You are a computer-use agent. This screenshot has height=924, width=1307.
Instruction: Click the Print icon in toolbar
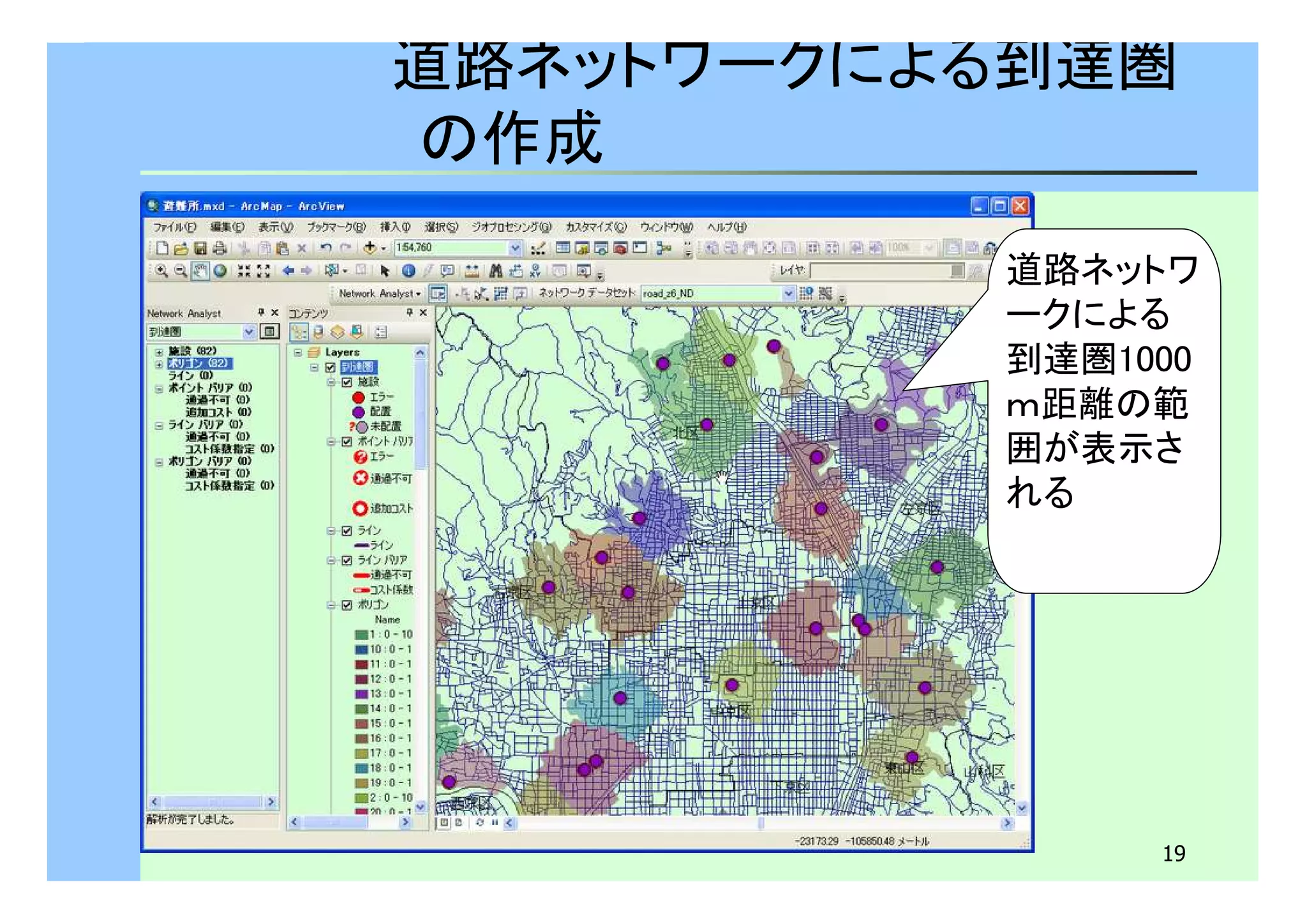coord(220,248)
